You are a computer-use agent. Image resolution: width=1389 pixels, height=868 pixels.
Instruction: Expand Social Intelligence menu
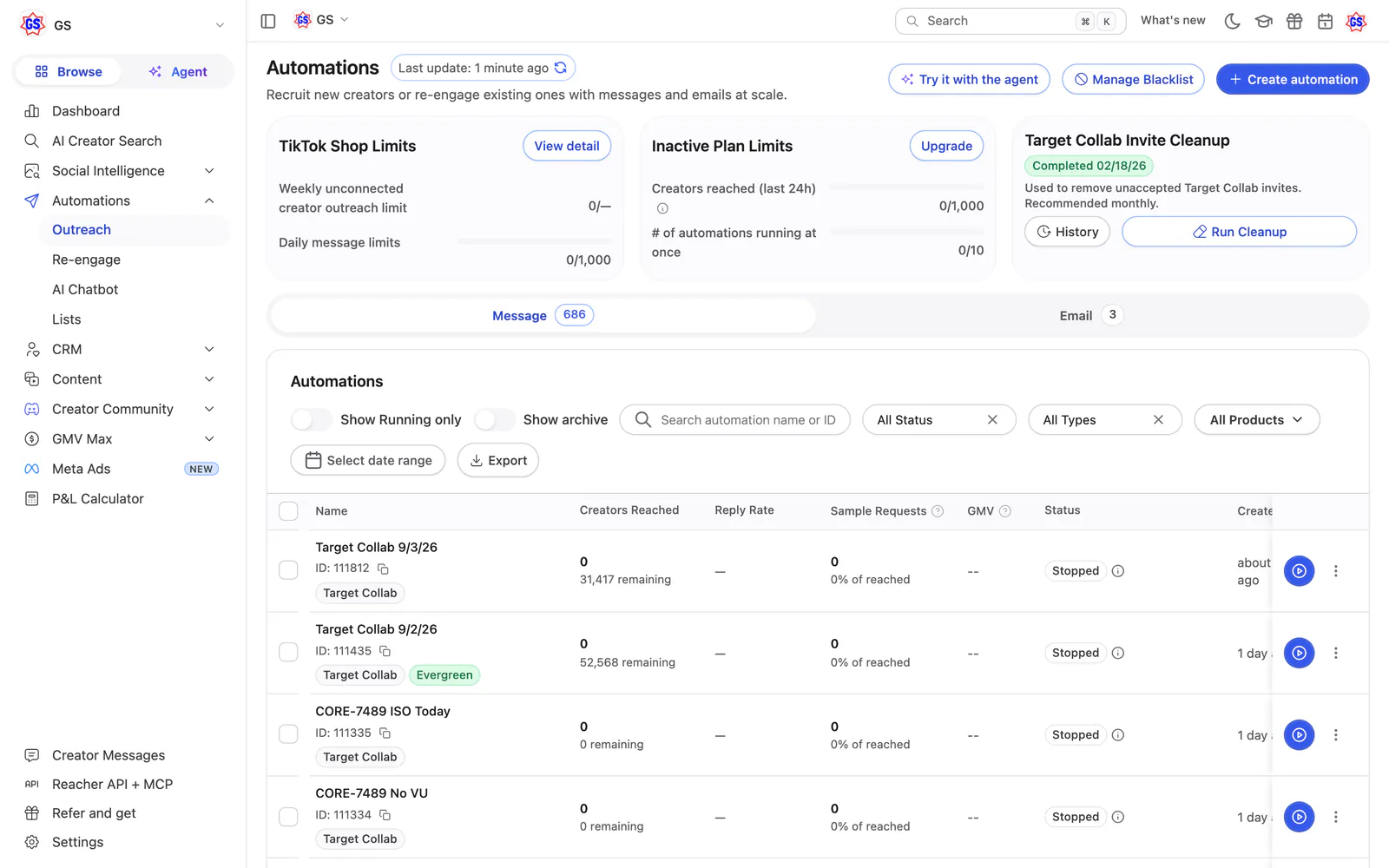click(x=208, y=171)
